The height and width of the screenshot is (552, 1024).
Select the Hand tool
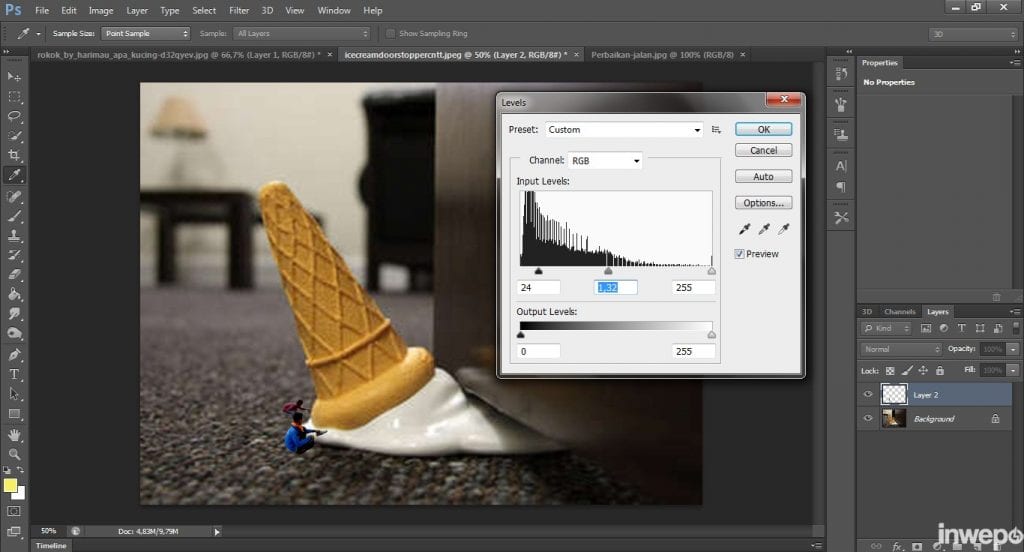(x=14, y=435)
